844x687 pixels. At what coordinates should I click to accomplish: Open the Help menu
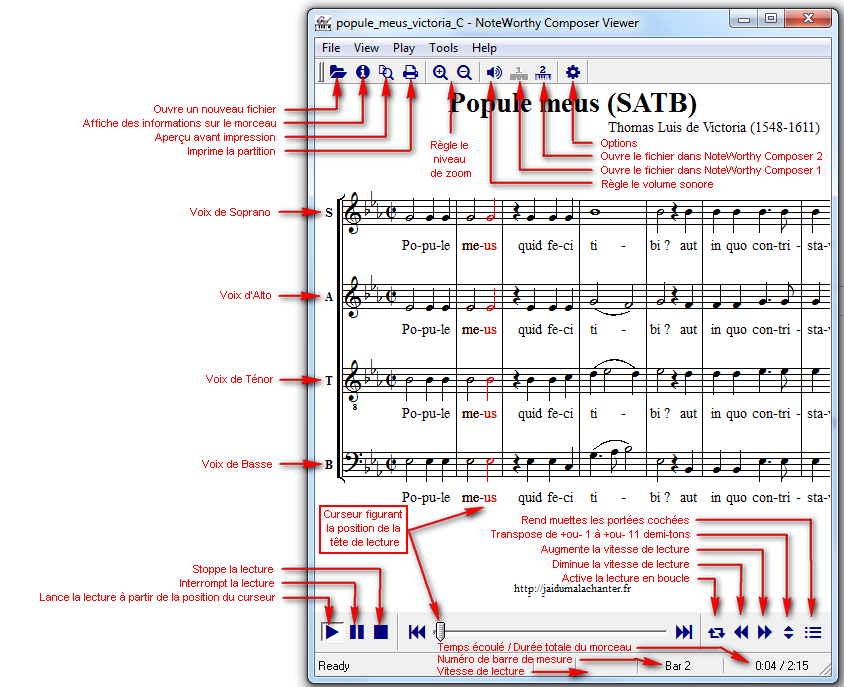pyautogui.click(x=484, y=48)
